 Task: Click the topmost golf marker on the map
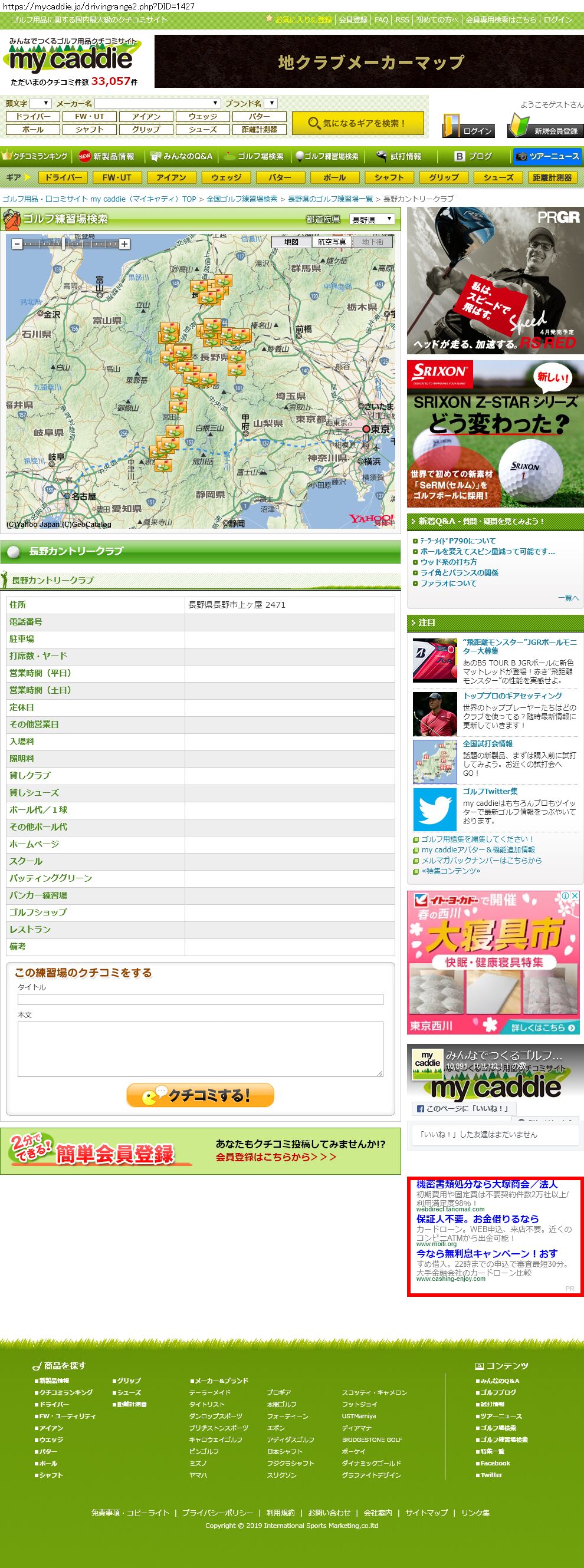224,281
